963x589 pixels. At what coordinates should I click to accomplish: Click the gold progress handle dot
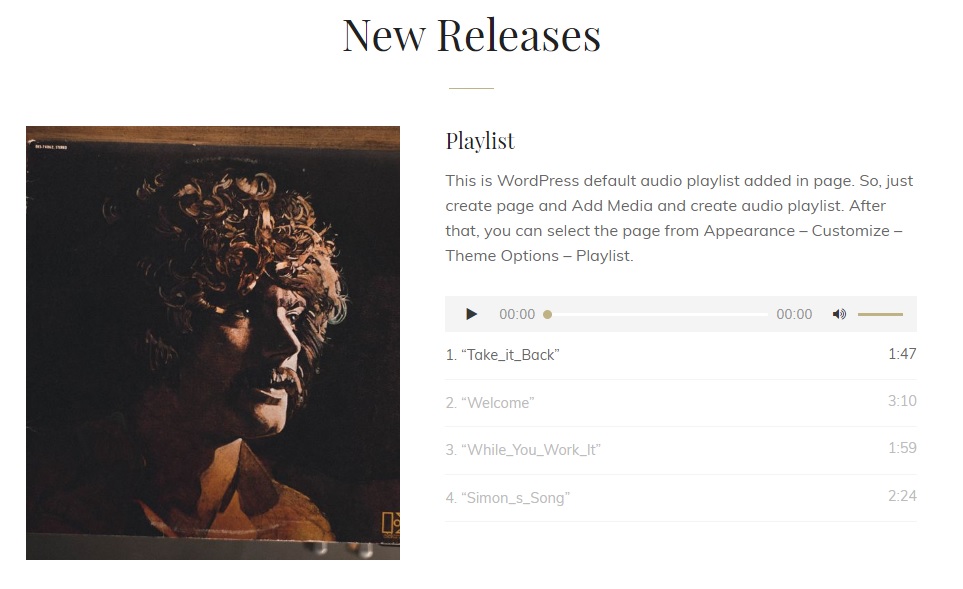(x=547, y=314)
